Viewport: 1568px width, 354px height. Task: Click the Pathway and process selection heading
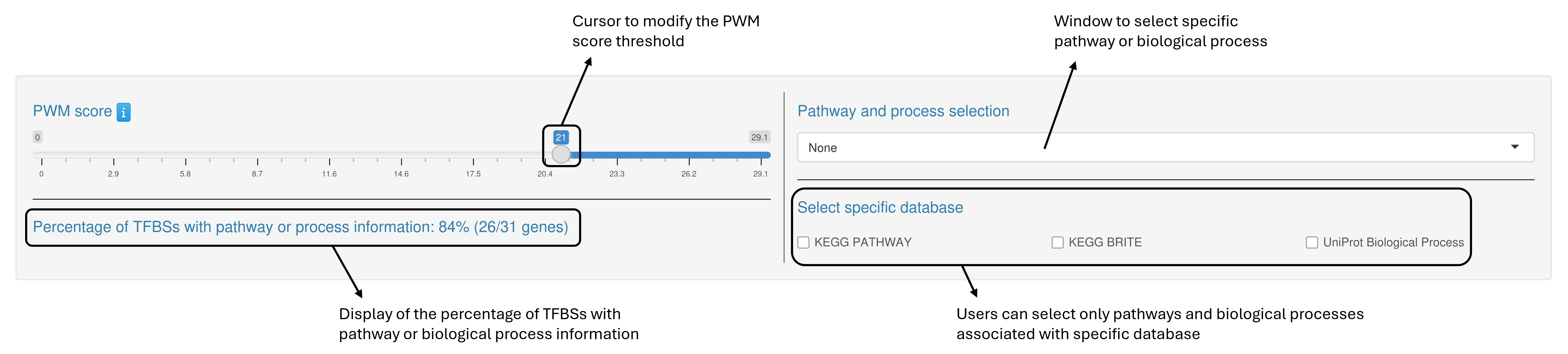(x=903, y=111)
